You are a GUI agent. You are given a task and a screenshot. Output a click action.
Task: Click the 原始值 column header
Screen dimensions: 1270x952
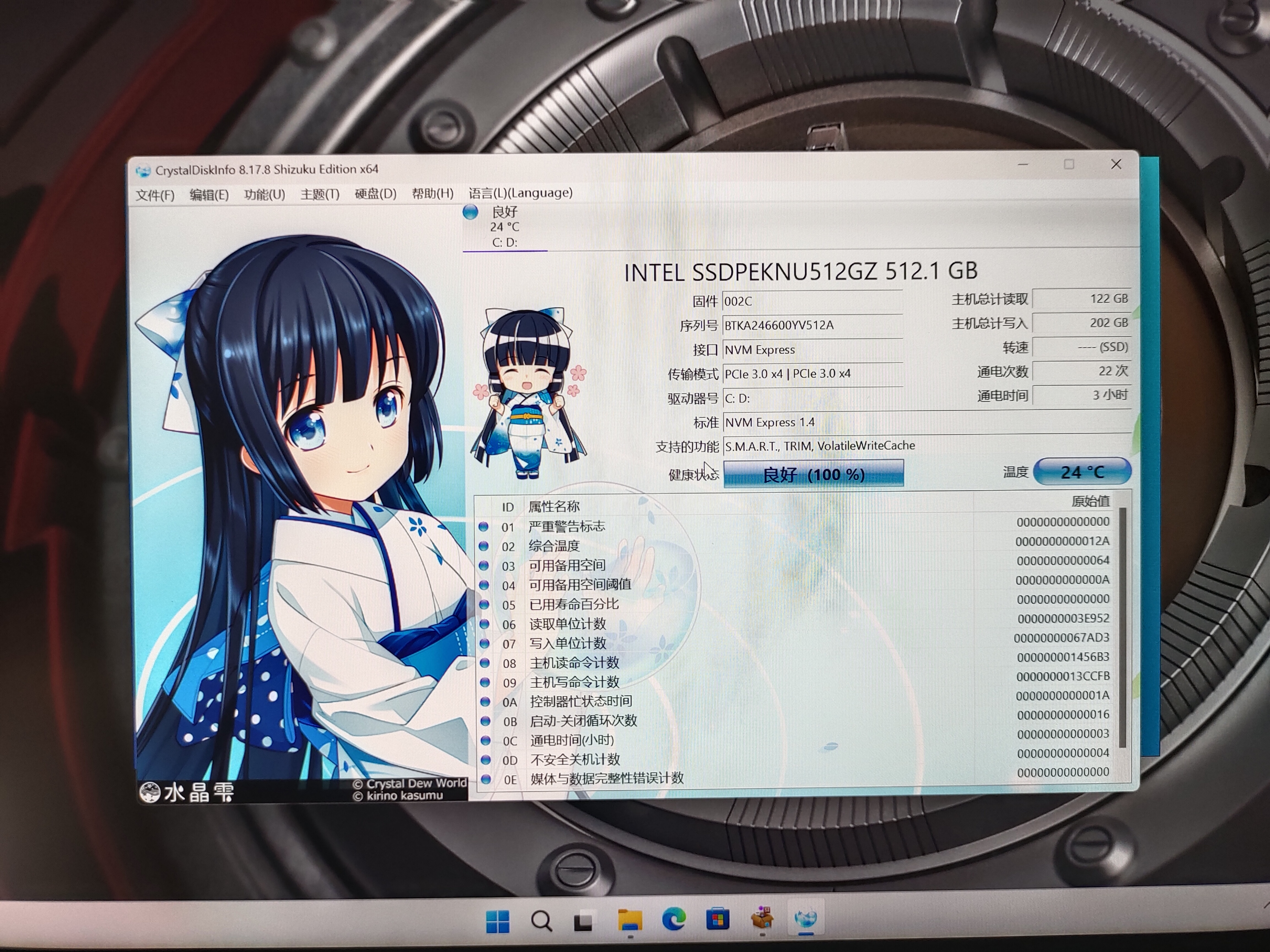(1090, 501)
